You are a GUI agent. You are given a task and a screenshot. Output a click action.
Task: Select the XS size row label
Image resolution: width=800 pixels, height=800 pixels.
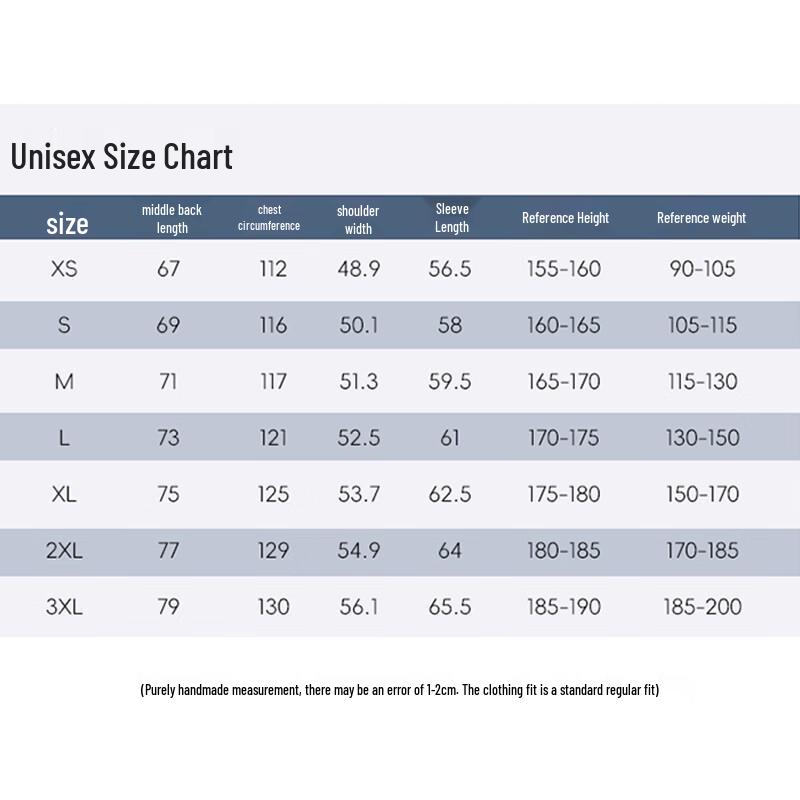[x=64, y=269]
